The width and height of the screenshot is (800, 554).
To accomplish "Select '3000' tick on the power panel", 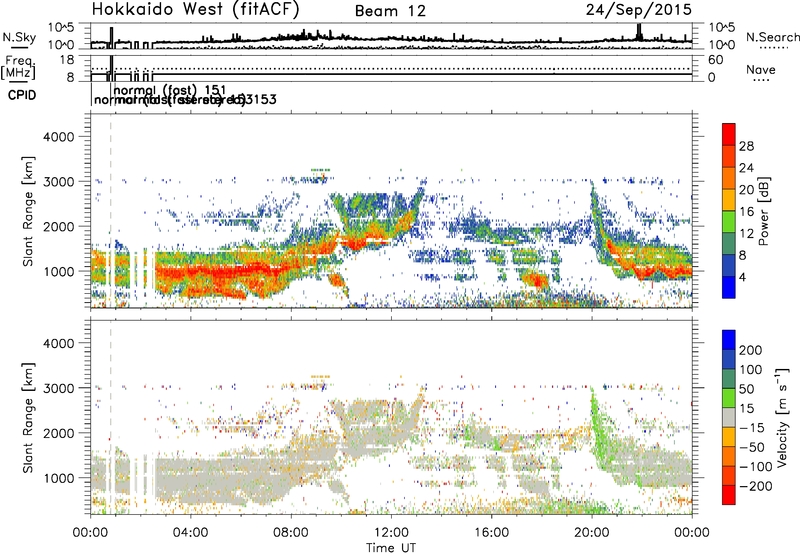I will [x=58, y=182].
